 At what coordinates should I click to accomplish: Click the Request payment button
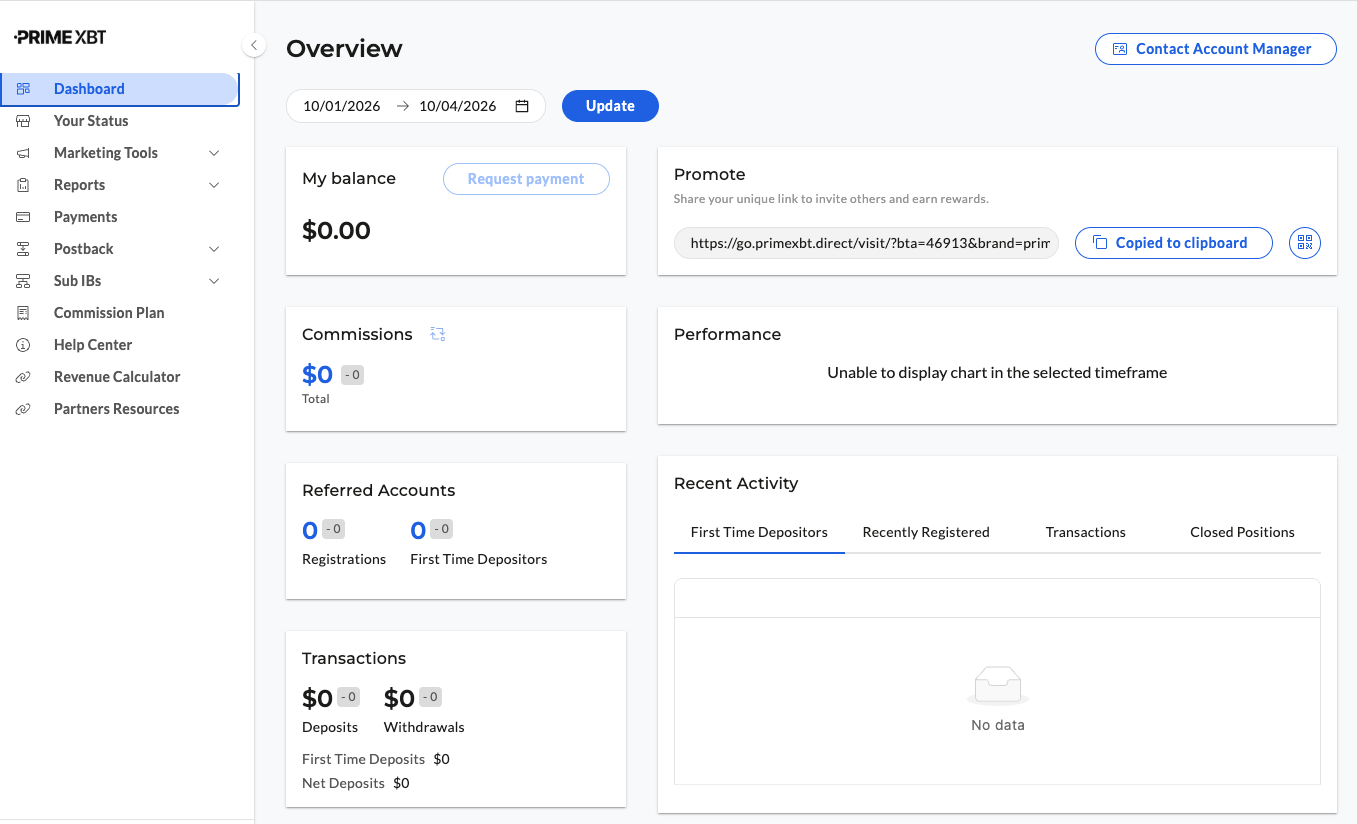click(526, 179)
